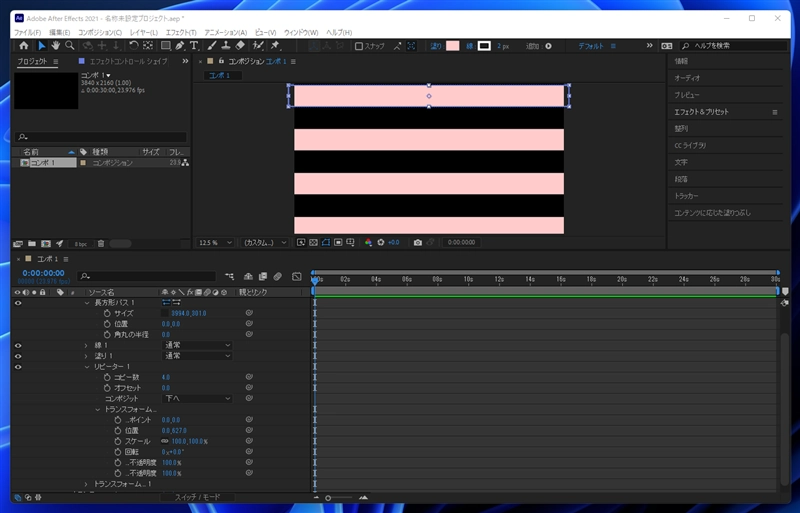The height and width of the screenshot is (513, 800).
Task: Click the camera snapshot icon below the viewer
Action: tap(418, 242)
